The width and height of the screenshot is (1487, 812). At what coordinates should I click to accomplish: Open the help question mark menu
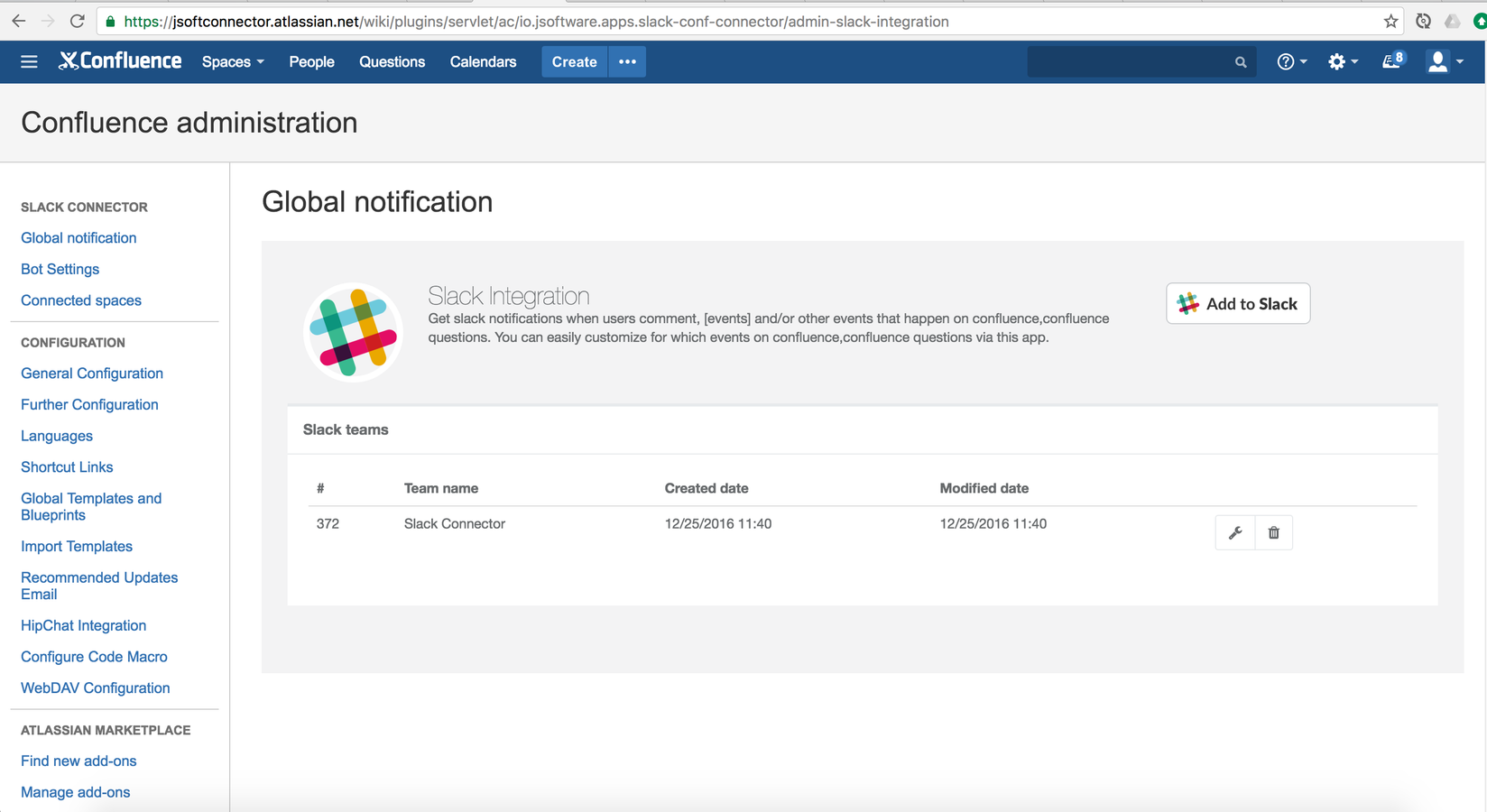point(1291,61)
